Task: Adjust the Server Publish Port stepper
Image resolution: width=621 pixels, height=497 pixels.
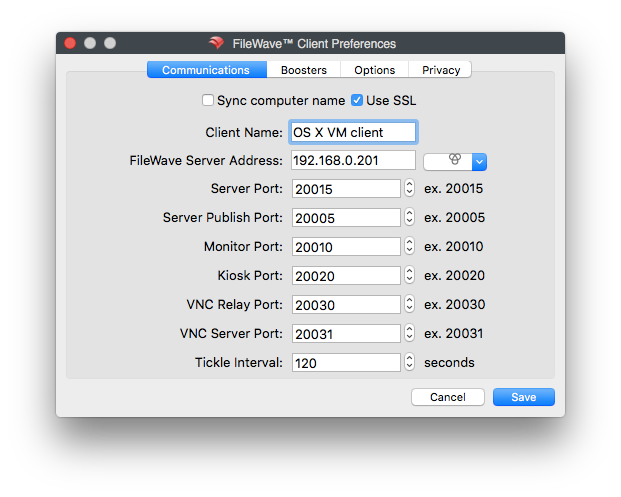Action: pos(410,217)
